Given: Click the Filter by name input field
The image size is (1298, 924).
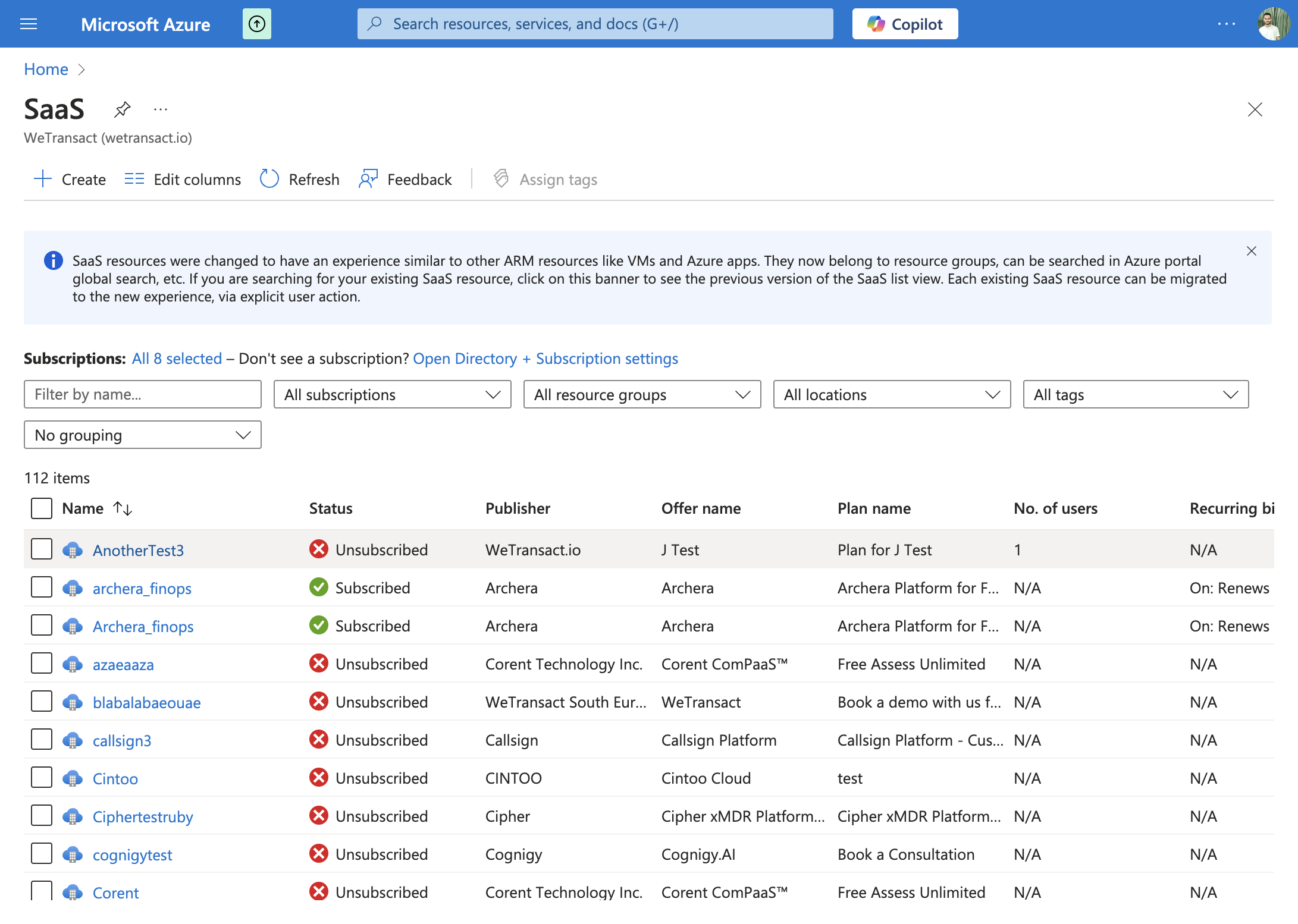Looking at the screenshot, I should point(143,394).
